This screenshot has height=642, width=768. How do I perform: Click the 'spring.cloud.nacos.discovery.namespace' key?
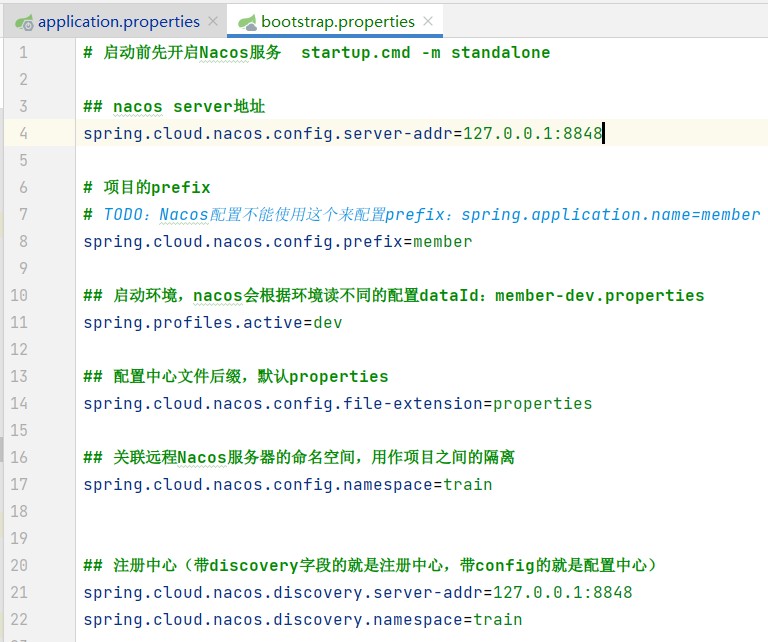pyautogui.click(x=273, y=619)
